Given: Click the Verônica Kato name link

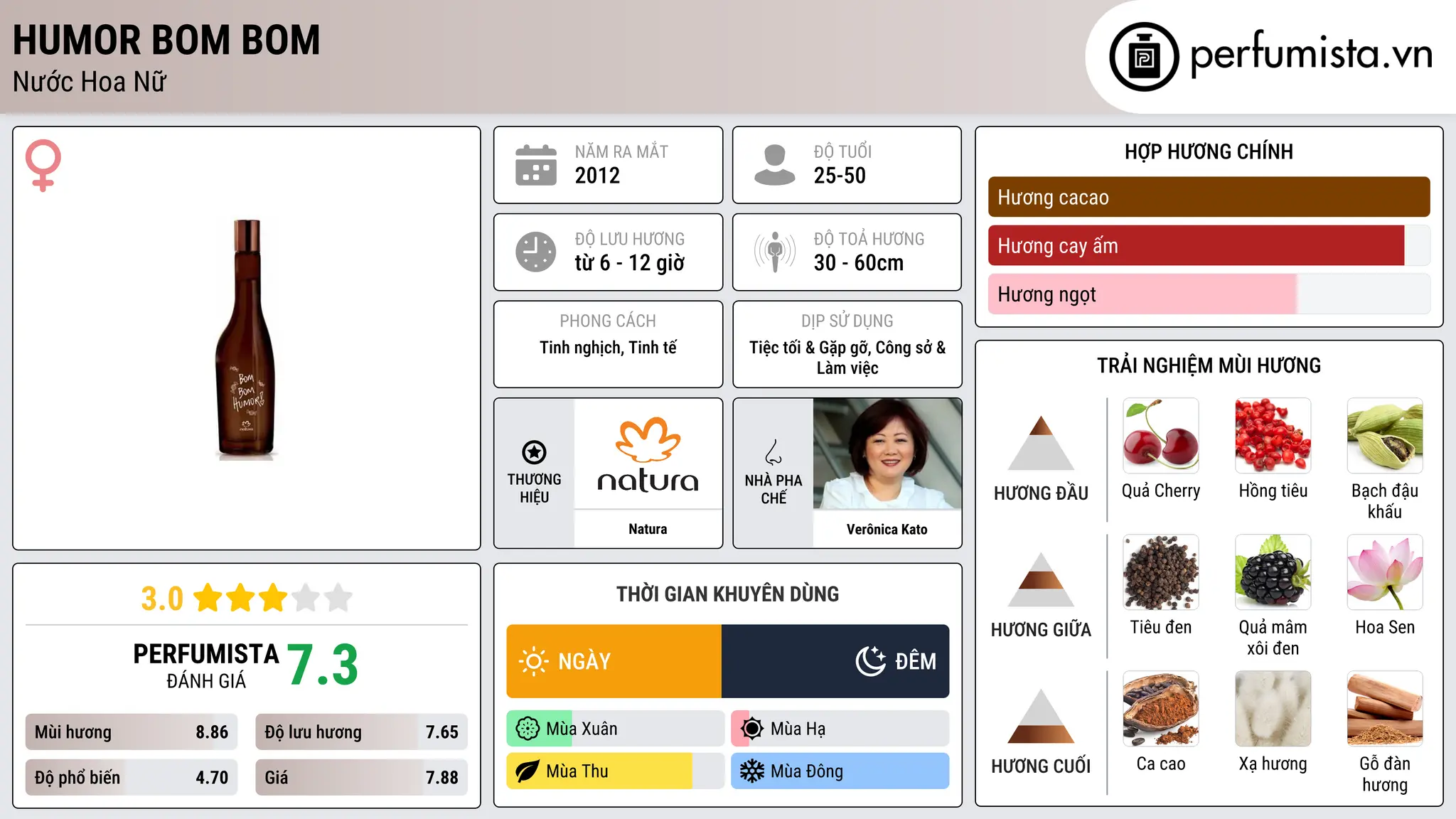Looking at the screenshot, I should click(x=887, y=529).
